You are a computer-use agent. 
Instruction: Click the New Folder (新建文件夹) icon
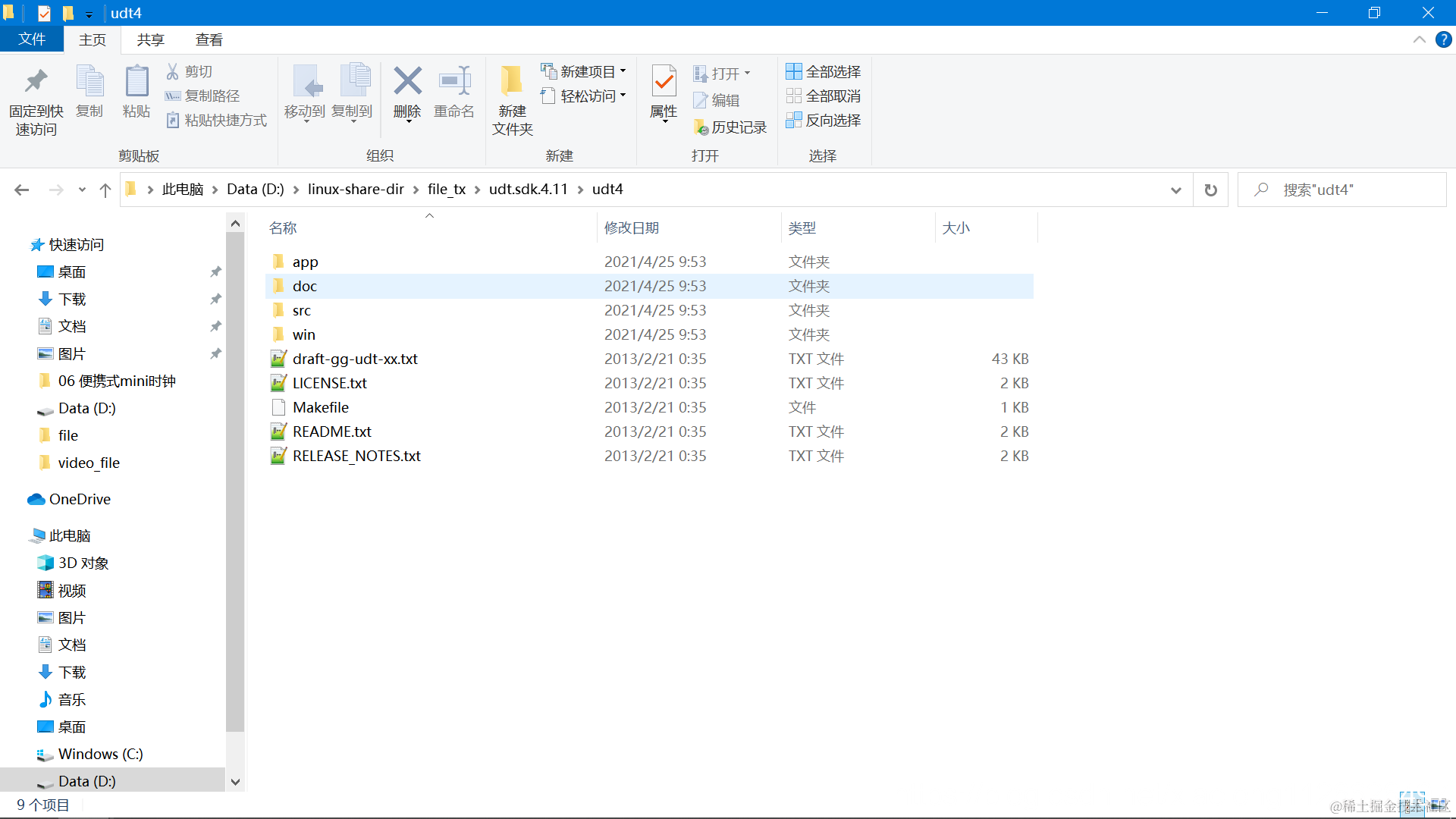512,82
